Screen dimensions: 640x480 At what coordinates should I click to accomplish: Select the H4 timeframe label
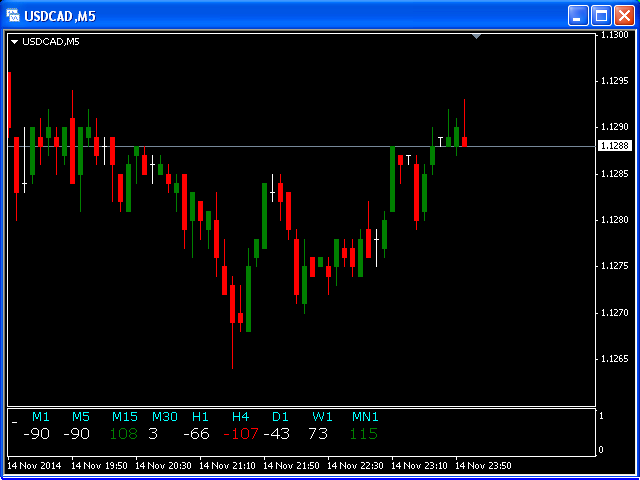click(240, 416)
